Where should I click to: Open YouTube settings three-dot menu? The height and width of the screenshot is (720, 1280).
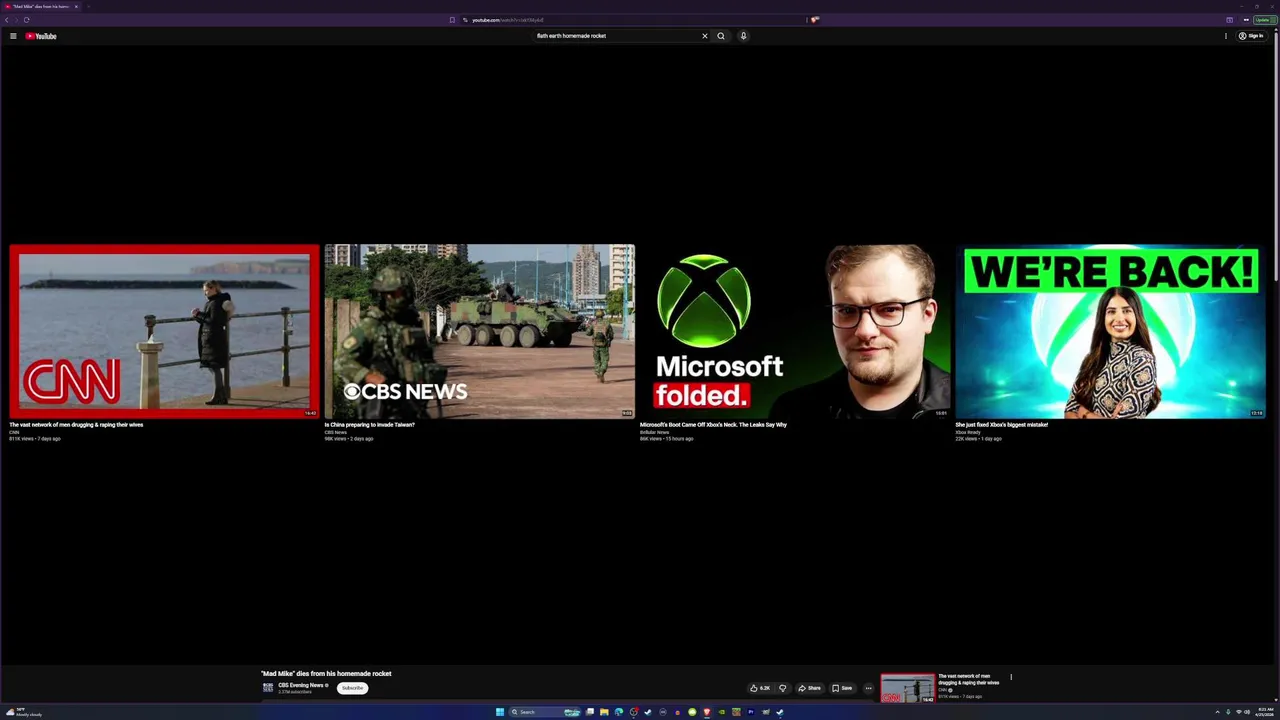pos(1226,36)
